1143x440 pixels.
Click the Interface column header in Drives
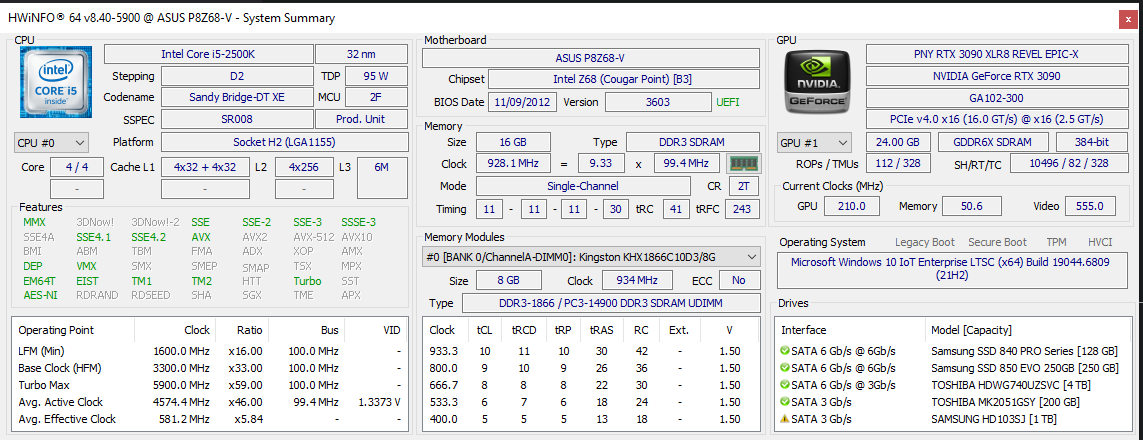coord(850,330)
